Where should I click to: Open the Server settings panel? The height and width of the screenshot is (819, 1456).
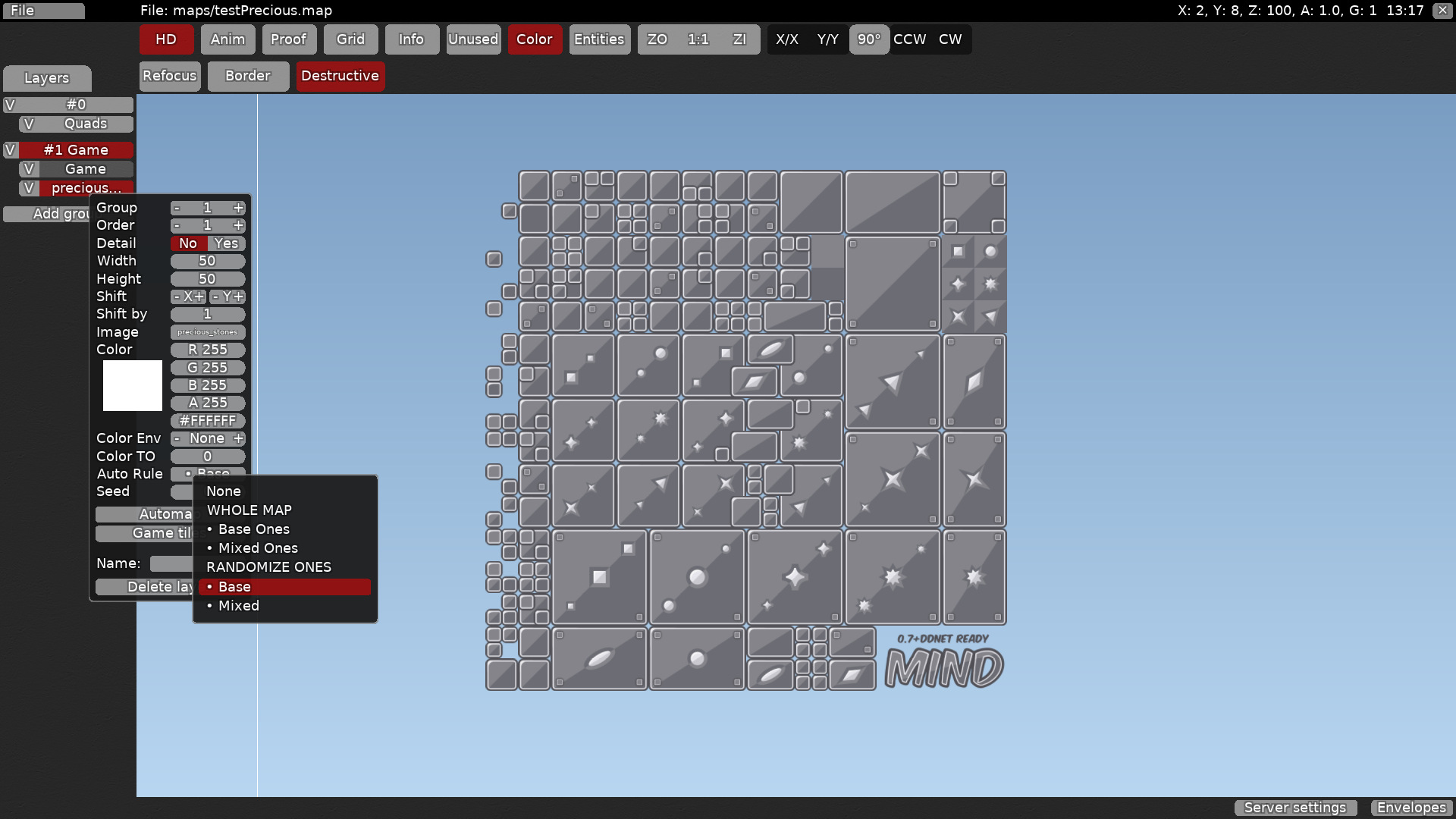[1294, 808]
